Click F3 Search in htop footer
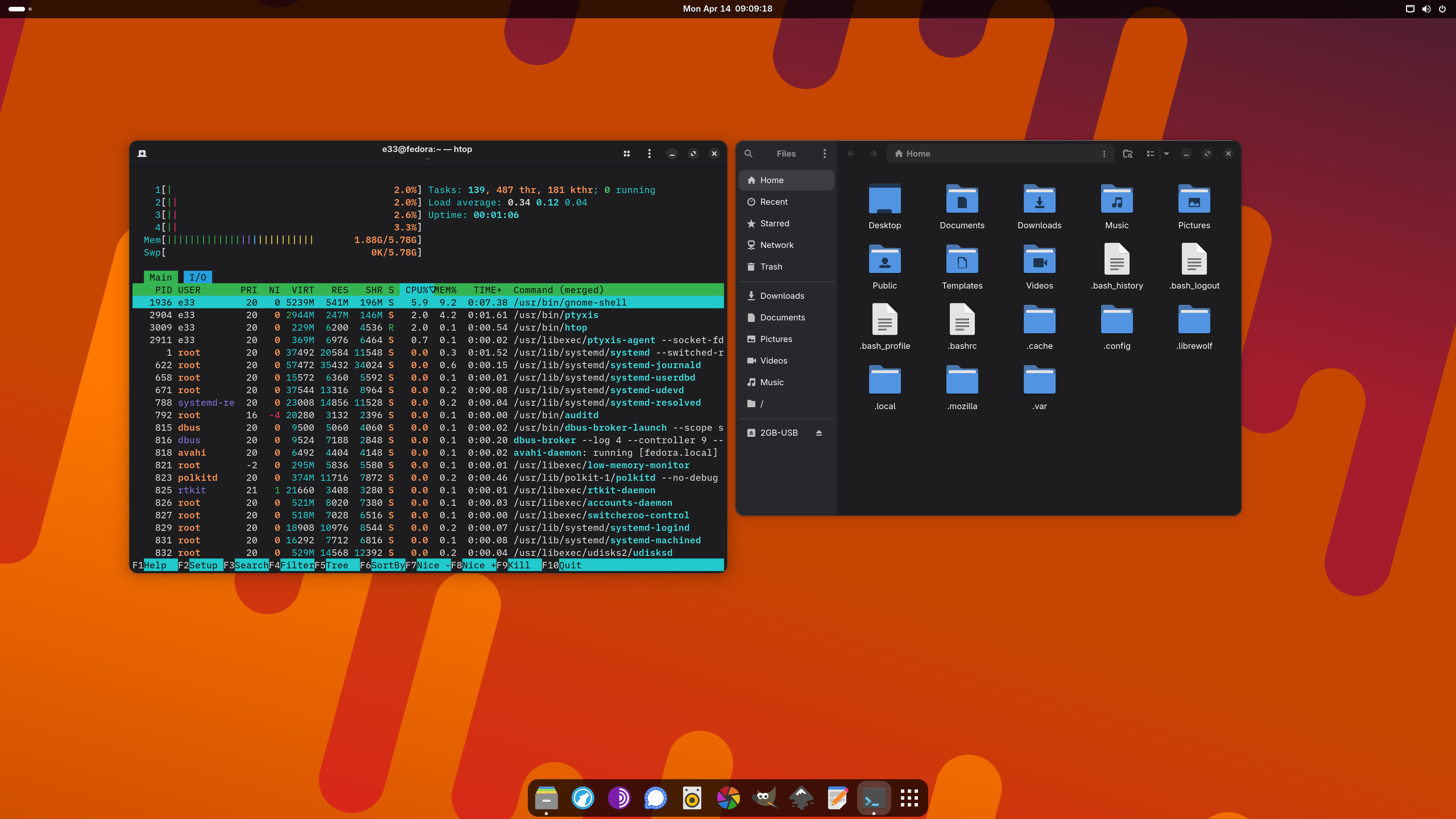The height and width of the screenshot is (819, 1456). 246,565
